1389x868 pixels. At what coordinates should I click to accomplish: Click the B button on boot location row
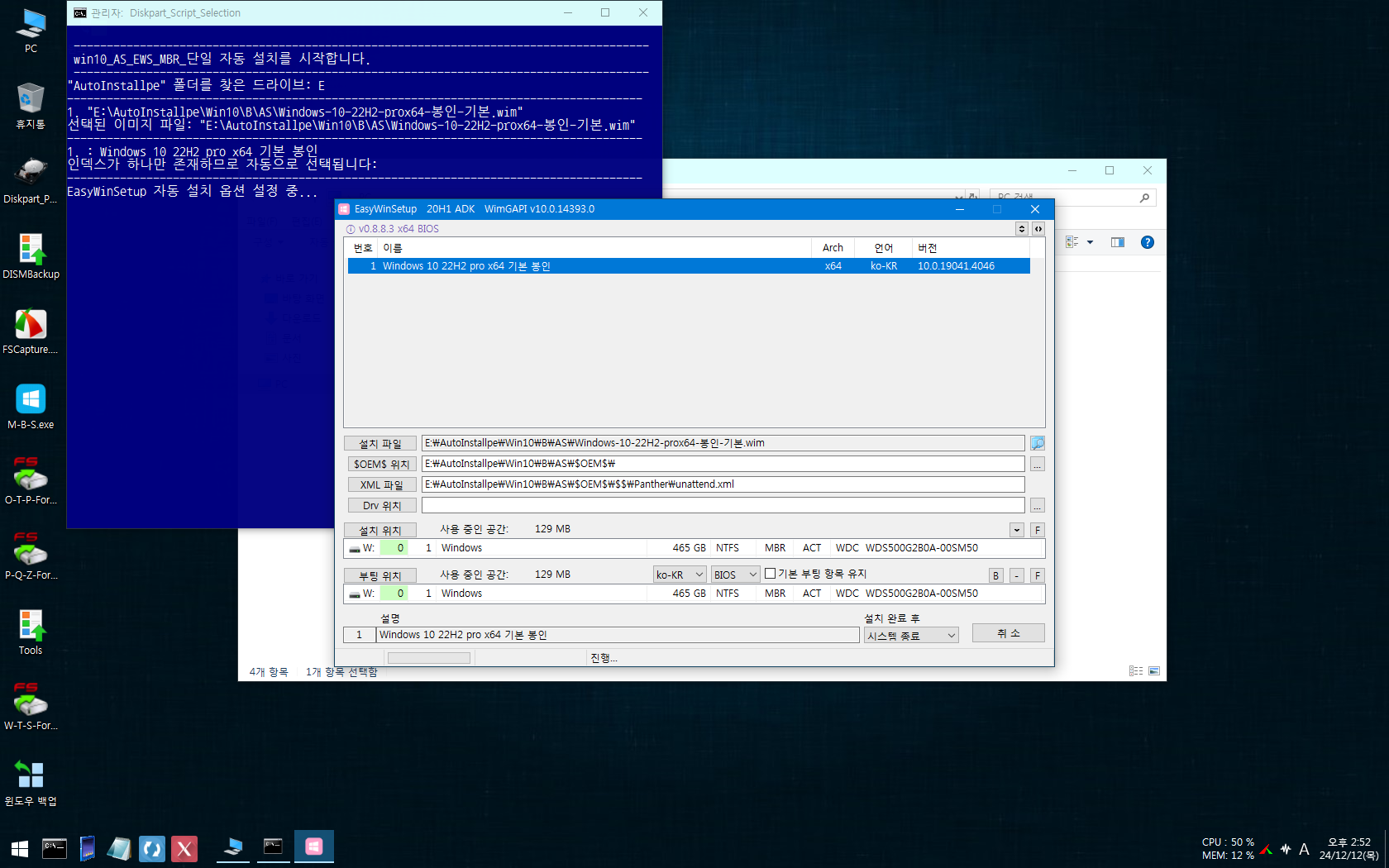pyautogui.click(x=996, y=575)
